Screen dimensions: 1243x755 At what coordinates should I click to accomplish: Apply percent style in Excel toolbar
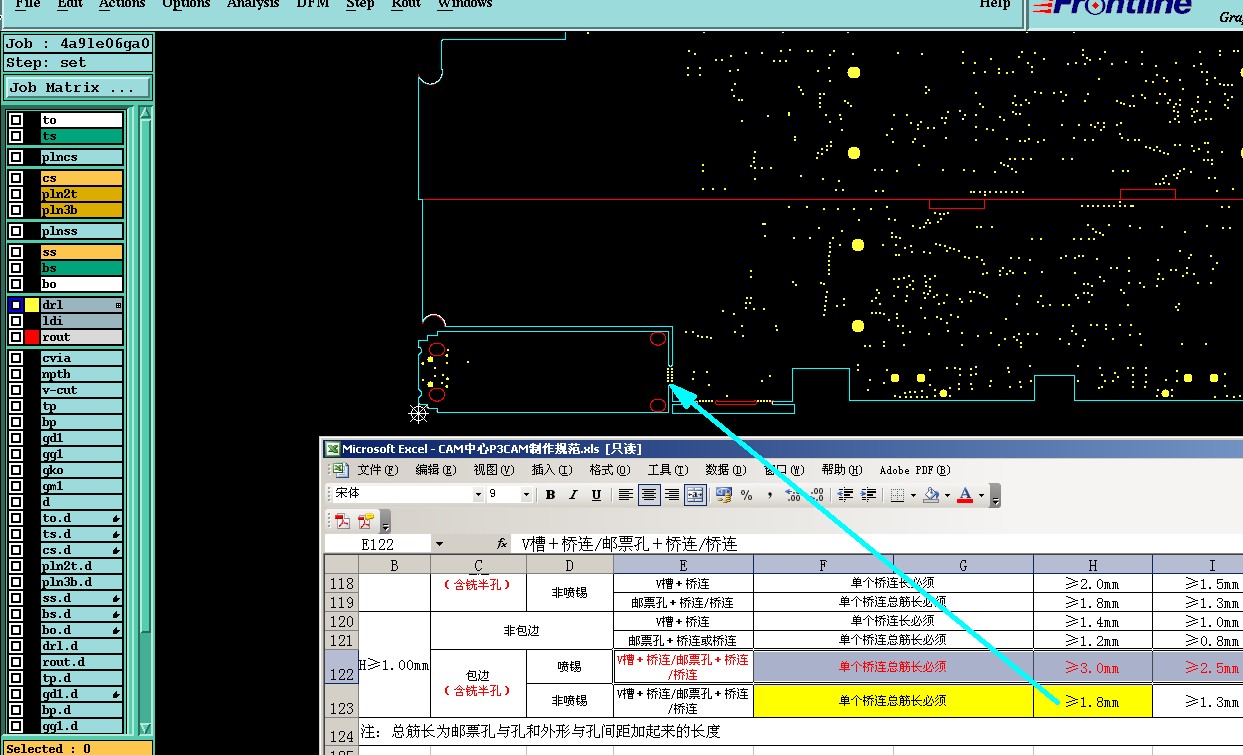tap(747, 494)
